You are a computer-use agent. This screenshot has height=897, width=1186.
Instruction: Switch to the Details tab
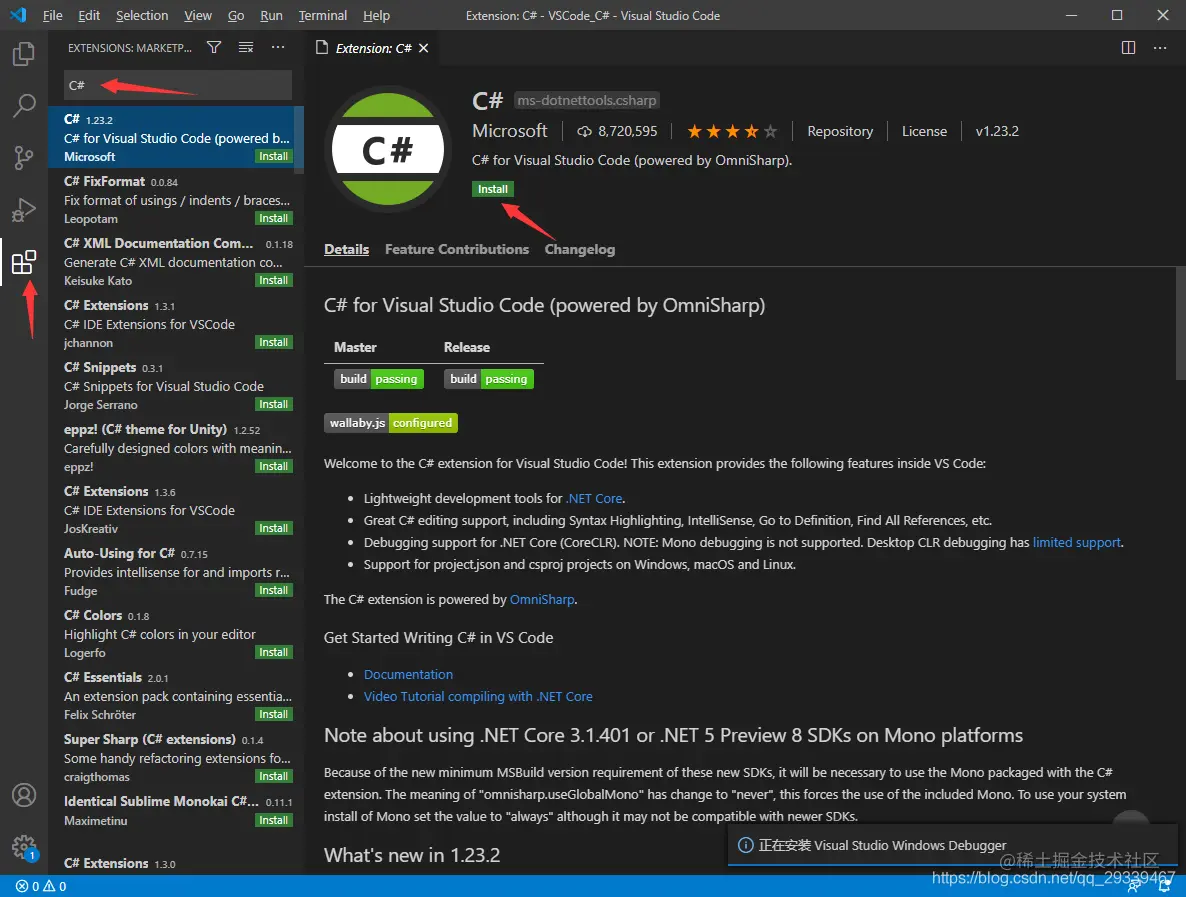346,249
